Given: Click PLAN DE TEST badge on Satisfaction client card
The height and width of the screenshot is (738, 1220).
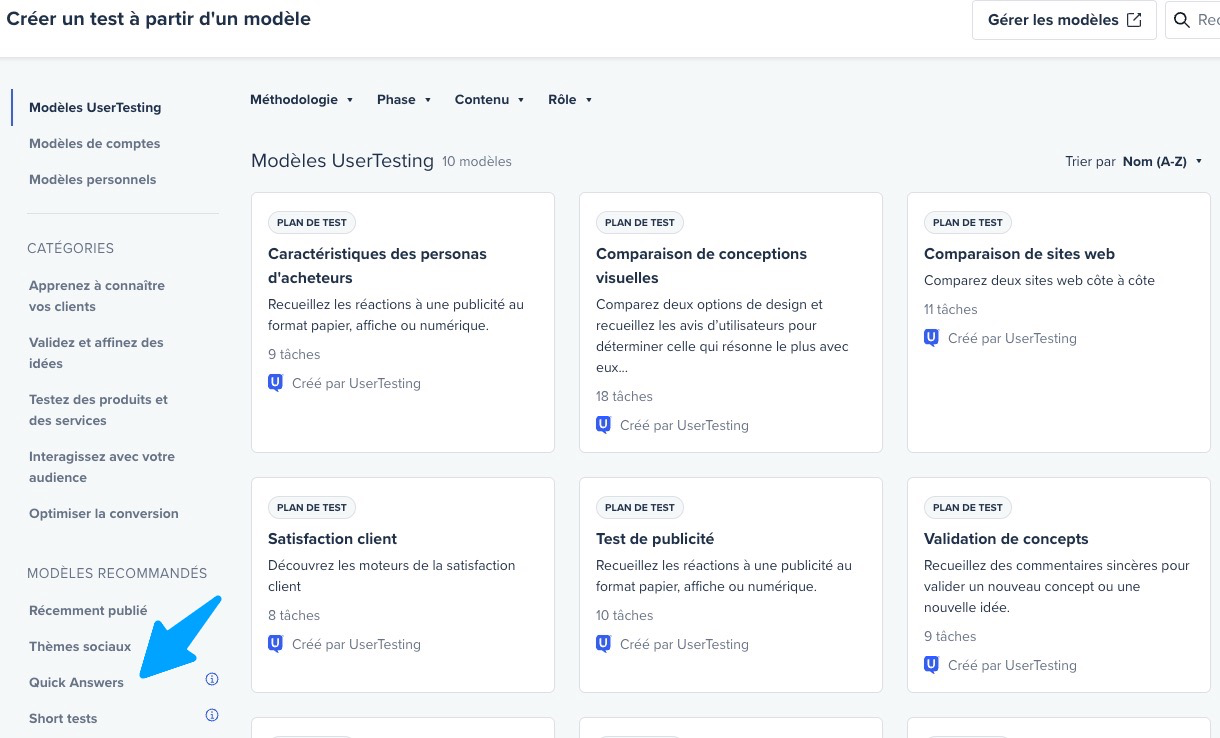Looking at the screenshot, I should [x=312, y=508].
